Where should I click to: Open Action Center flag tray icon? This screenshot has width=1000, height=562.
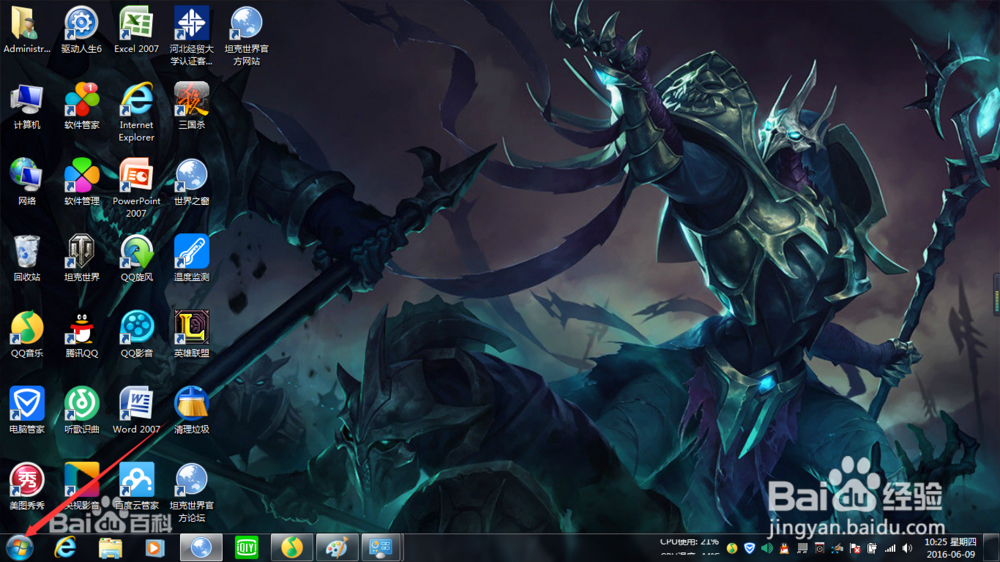coord(855,548)
